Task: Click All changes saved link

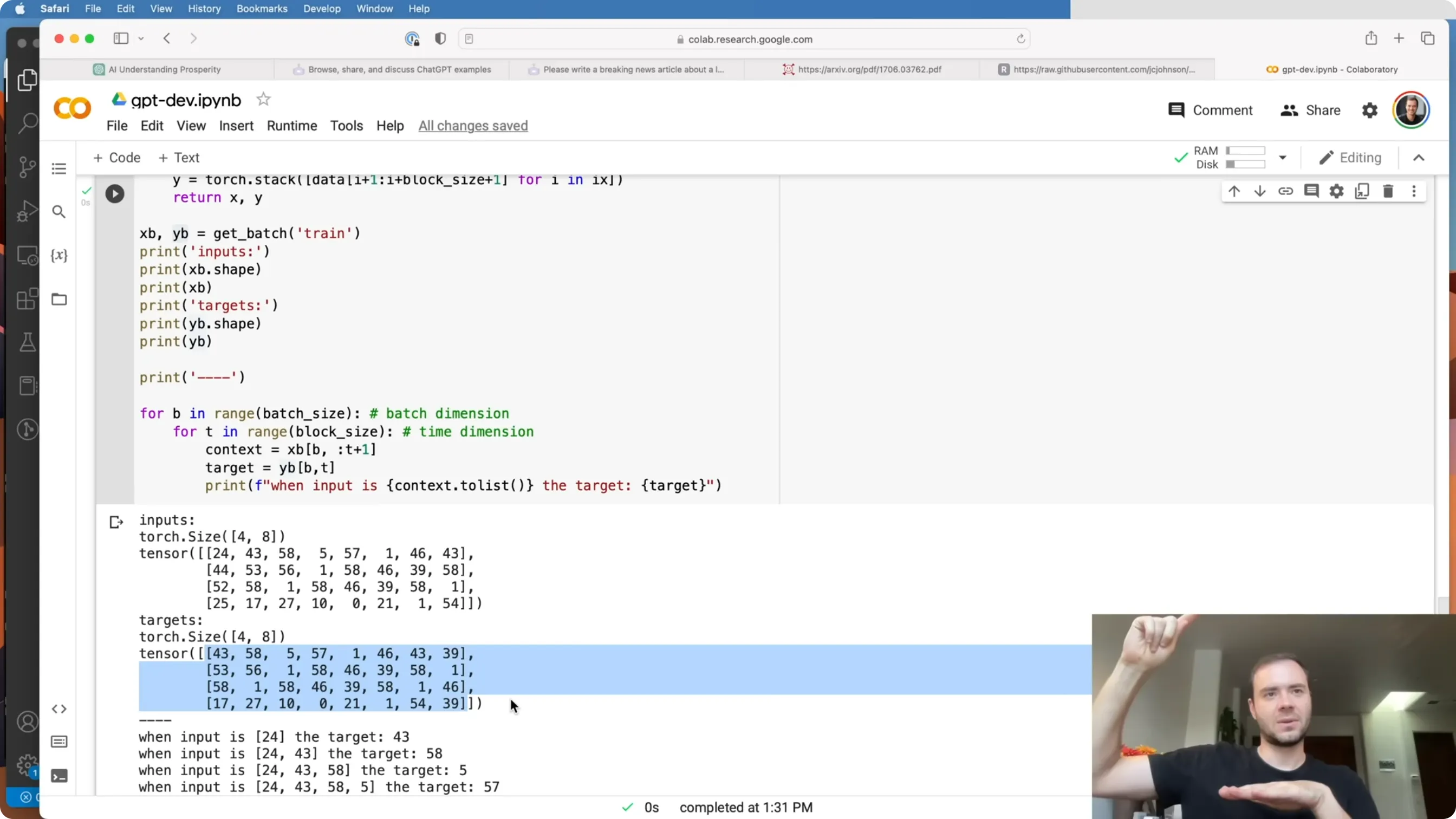Action: tap(473, 126)
